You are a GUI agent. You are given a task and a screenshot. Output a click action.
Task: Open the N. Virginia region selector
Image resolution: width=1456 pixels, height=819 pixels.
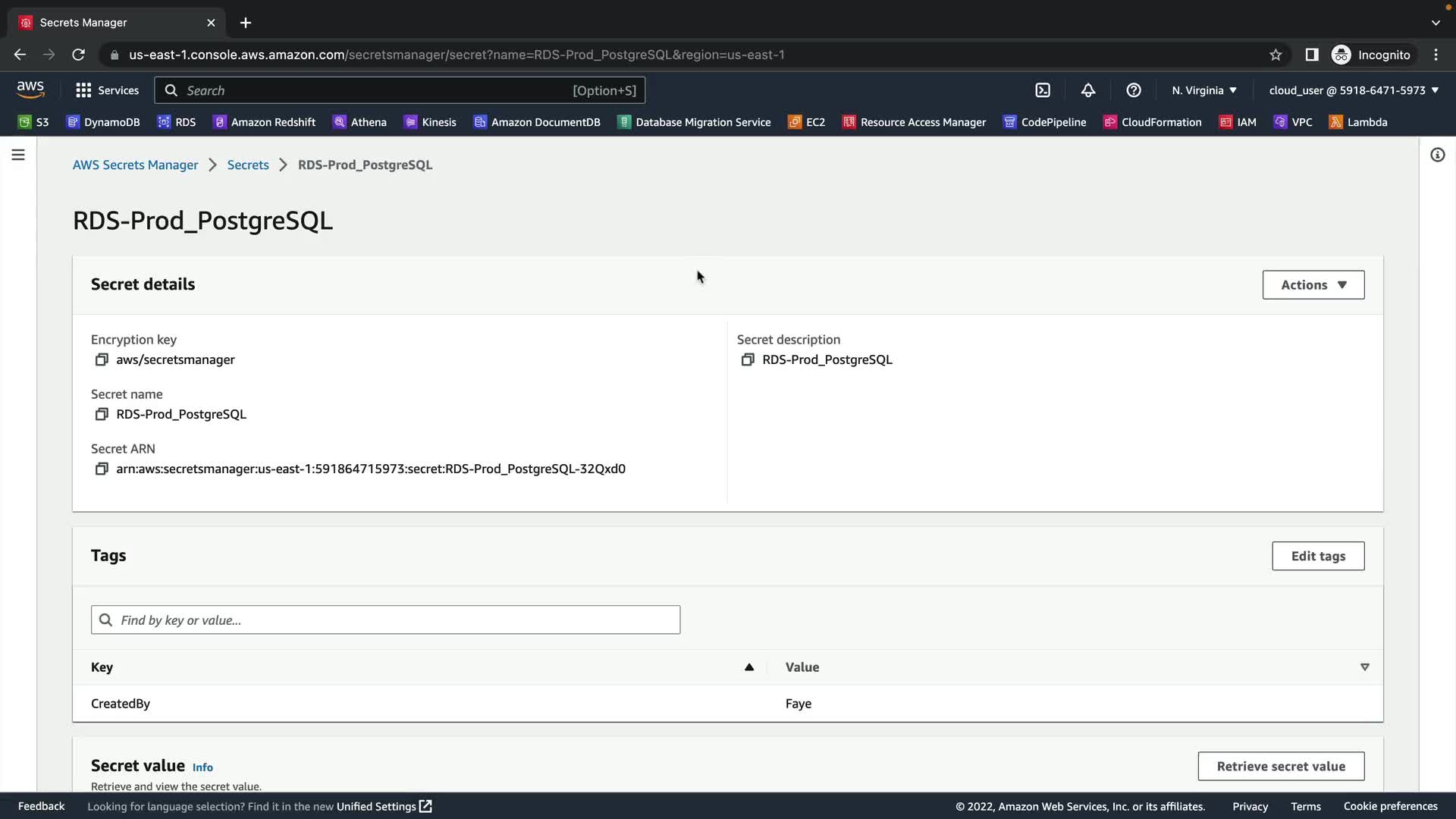1203,90
